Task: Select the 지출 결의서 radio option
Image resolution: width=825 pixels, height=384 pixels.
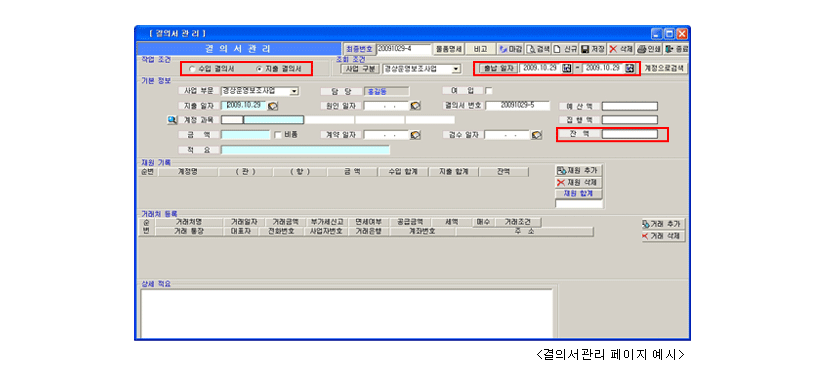Action: coord(259,69)
